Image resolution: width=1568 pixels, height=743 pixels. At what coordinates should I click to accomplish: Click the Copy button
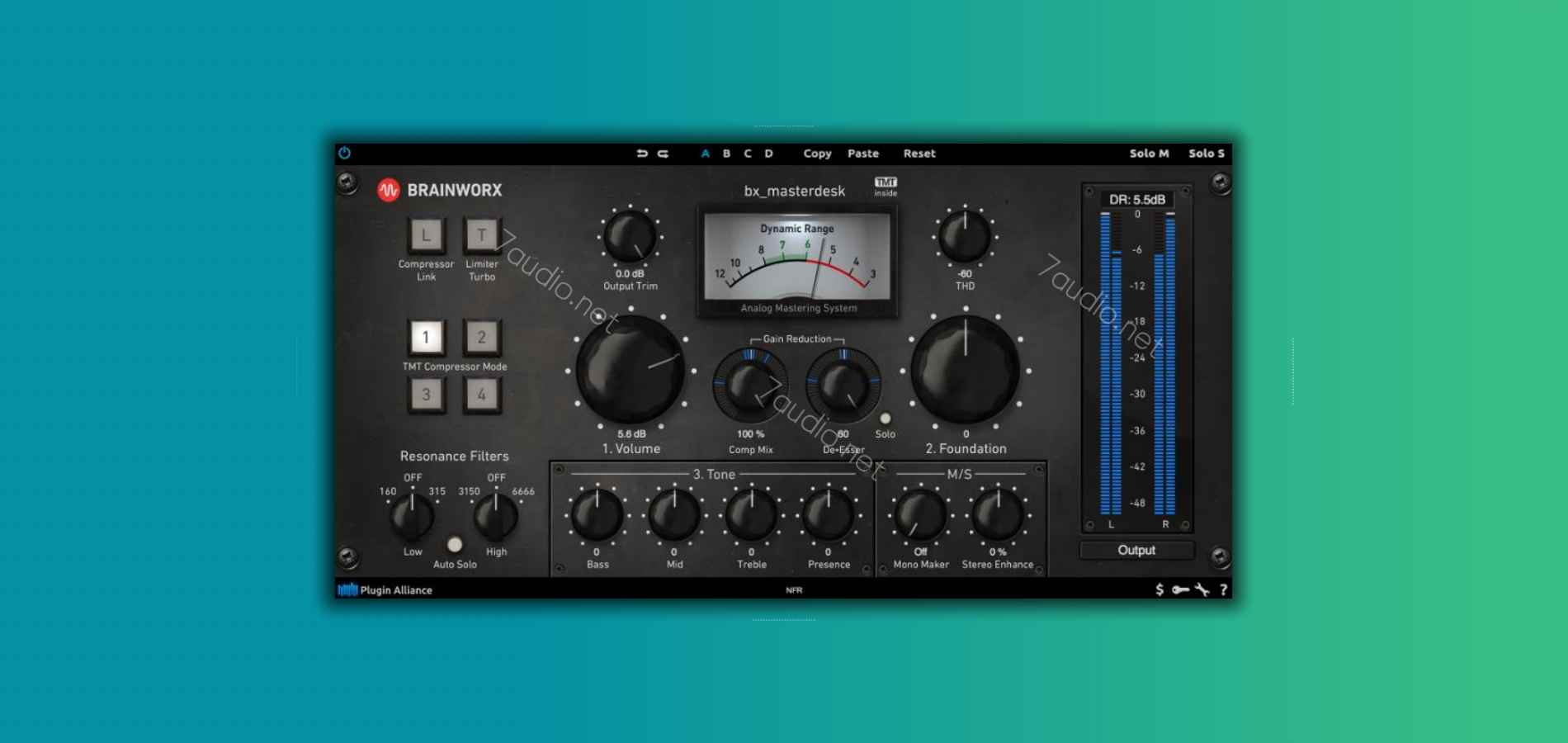click(817, 154)
